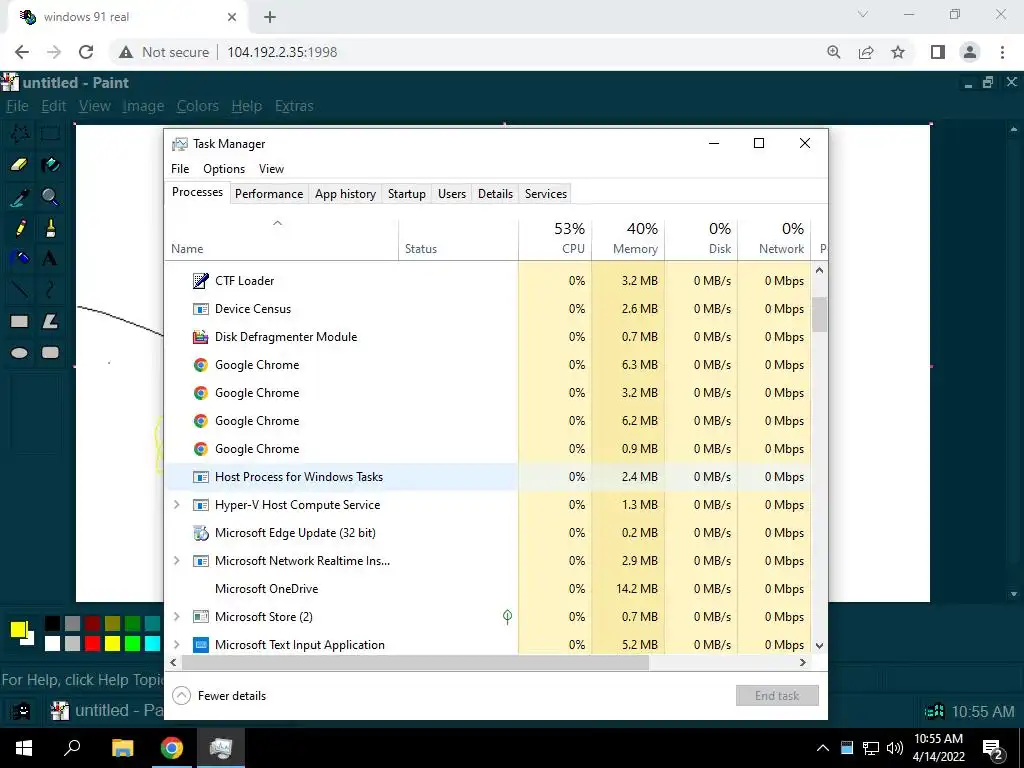The image size is (1024, 768).
Task: Sort by the Name column header
Action: click(x=281, y=238)
